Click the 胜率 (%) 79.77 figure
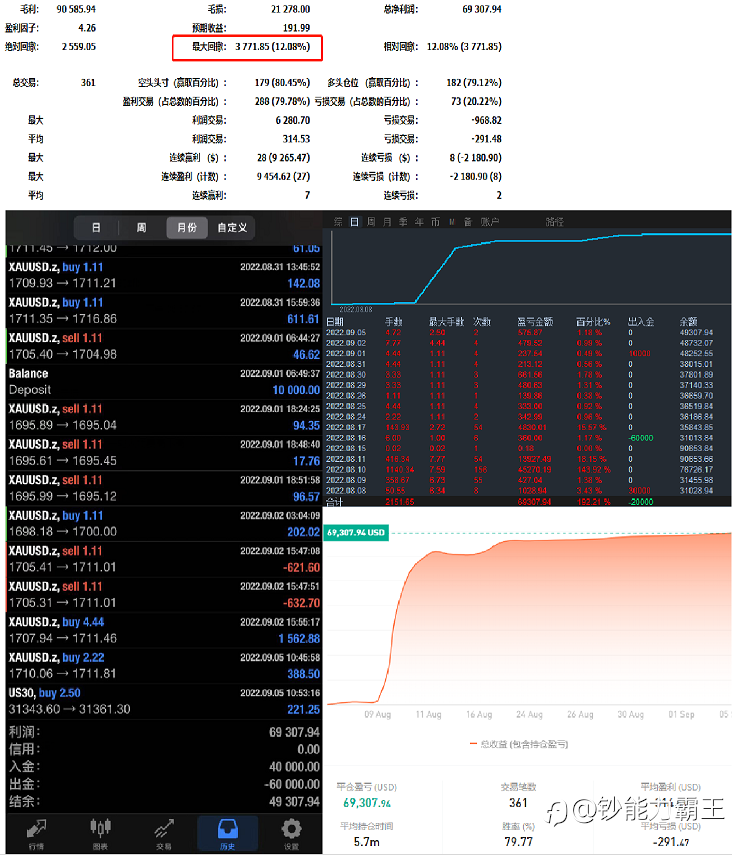This screenshot has height=855, width=732. [518, 842]
